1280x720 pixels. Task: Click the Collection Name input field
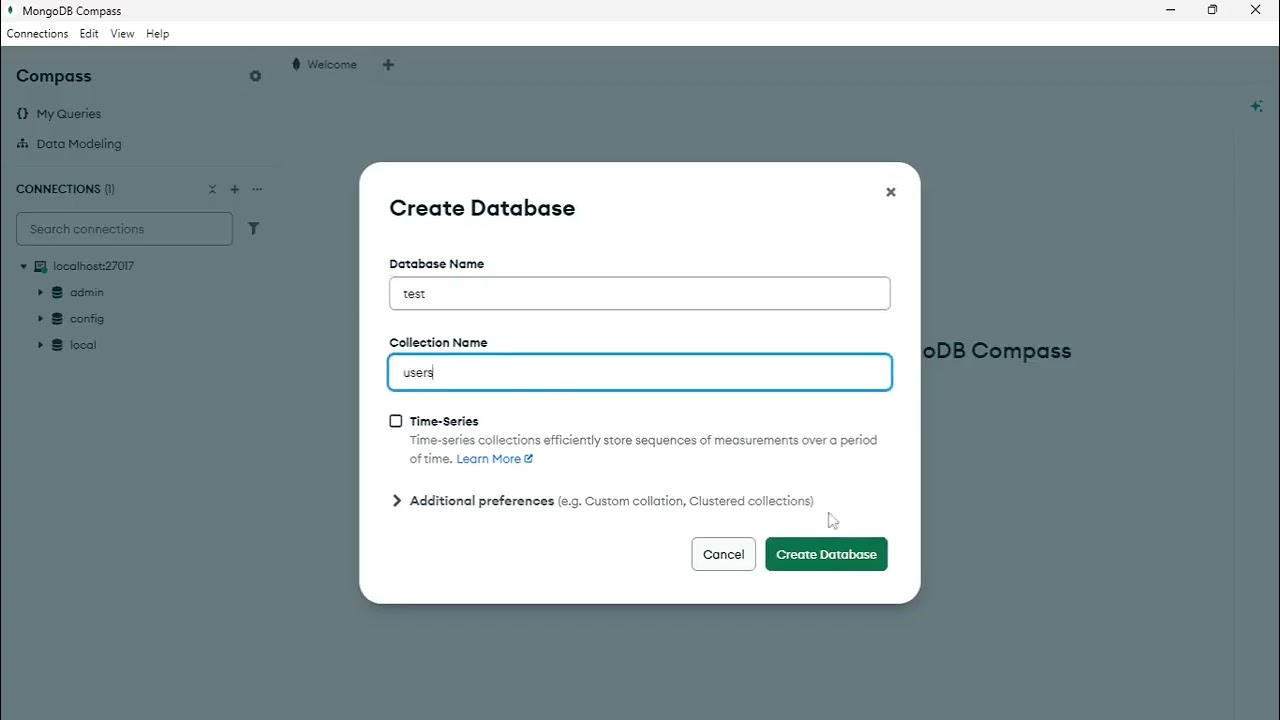pyautogui.click(x=640, y=372)
